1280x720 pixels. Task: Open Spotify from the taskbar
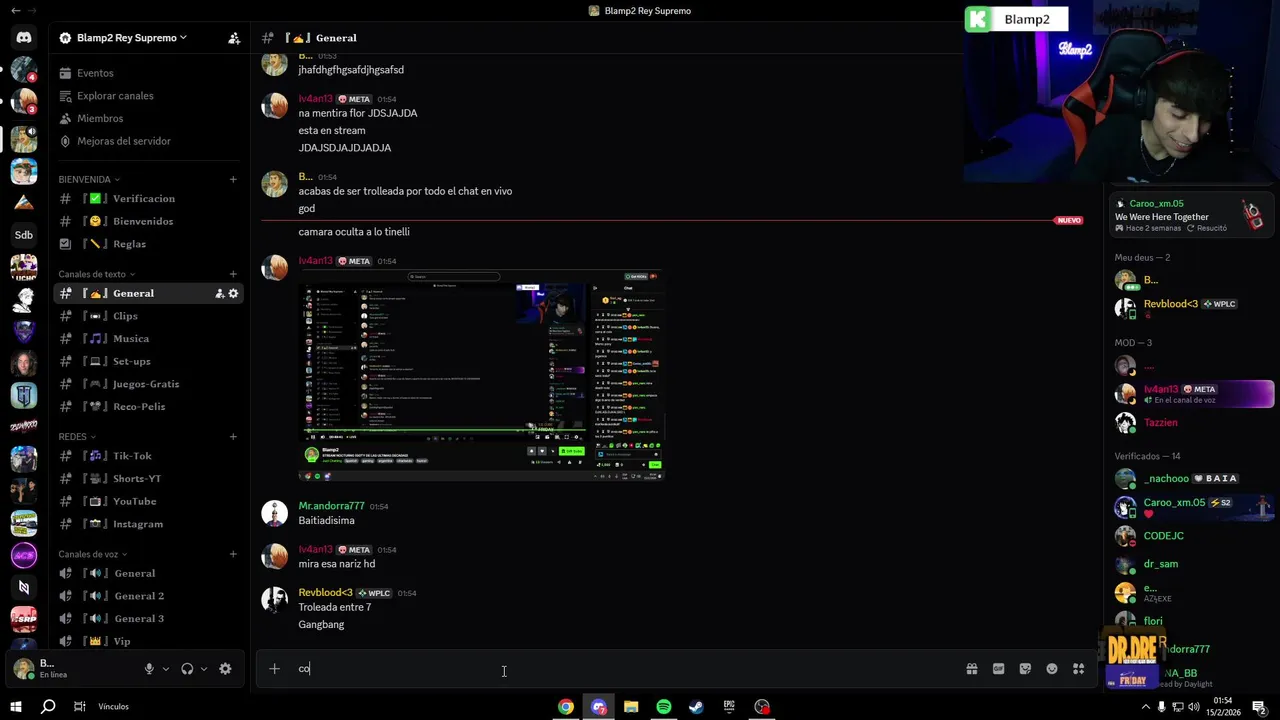tap(664, 707)
